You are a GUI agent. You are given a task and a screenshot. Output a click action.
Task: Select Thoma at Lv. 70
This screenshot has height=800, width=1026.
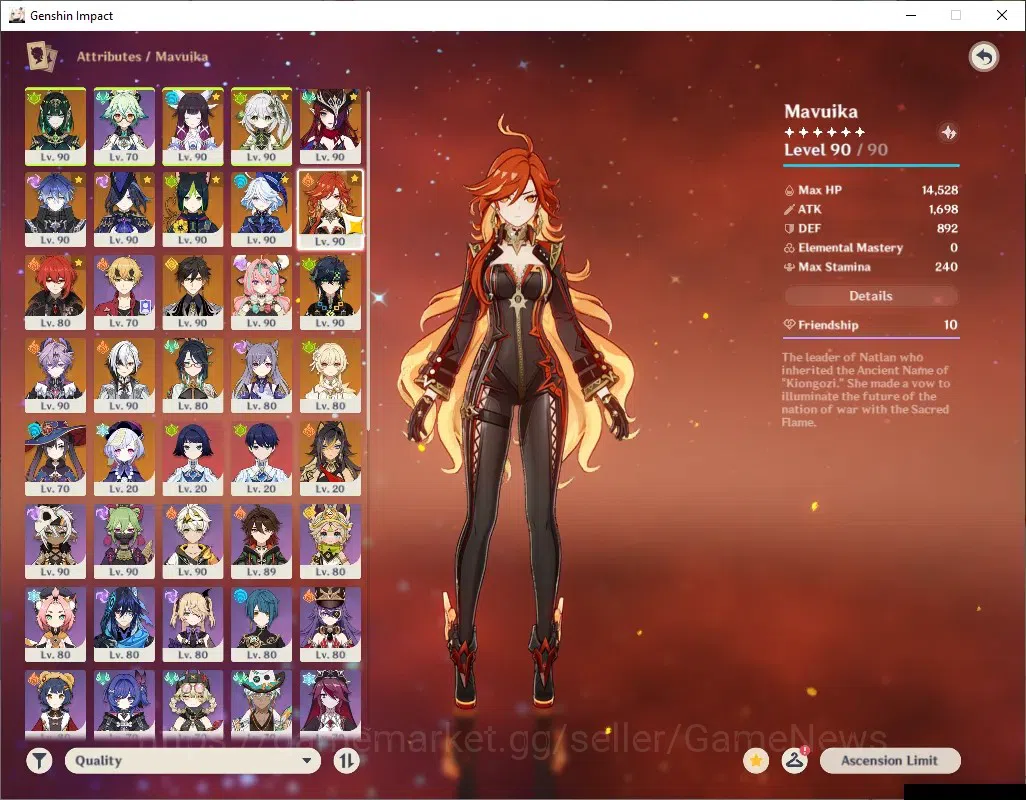click(124, 292)
